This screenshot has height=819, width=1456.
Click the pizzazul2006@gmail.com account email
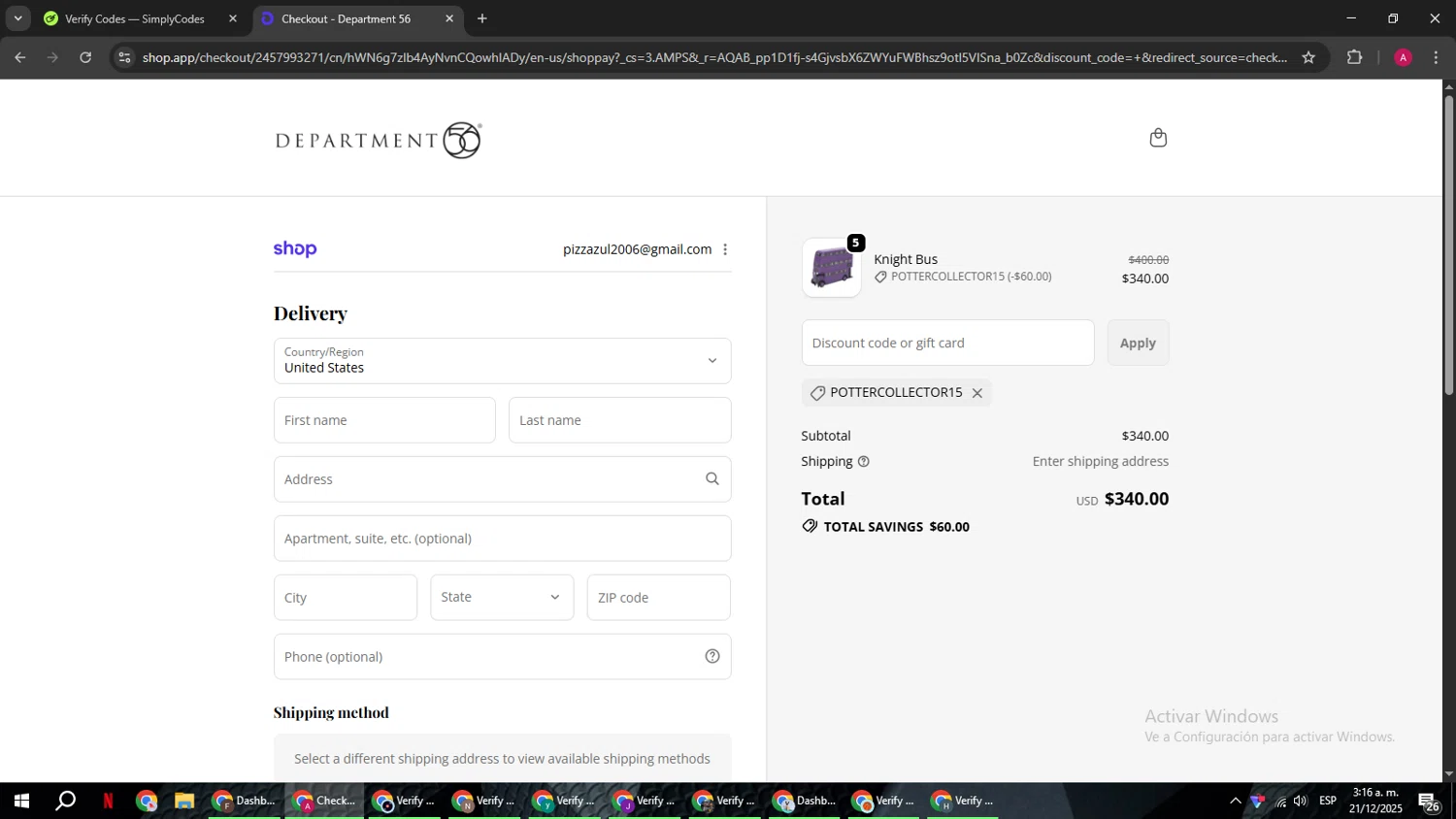tap(637, 249)
